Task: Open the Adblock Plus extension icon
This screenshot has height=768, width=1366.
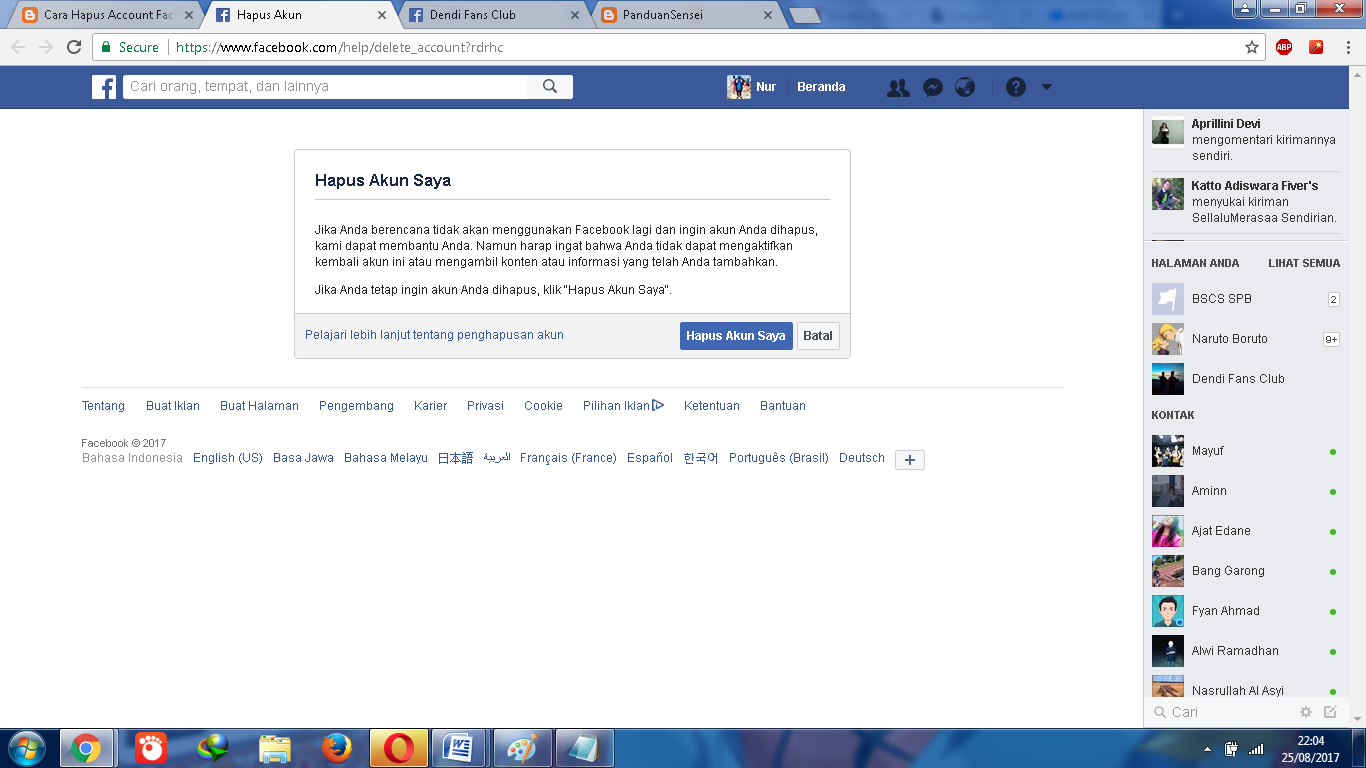Action: coord(1284,47)
